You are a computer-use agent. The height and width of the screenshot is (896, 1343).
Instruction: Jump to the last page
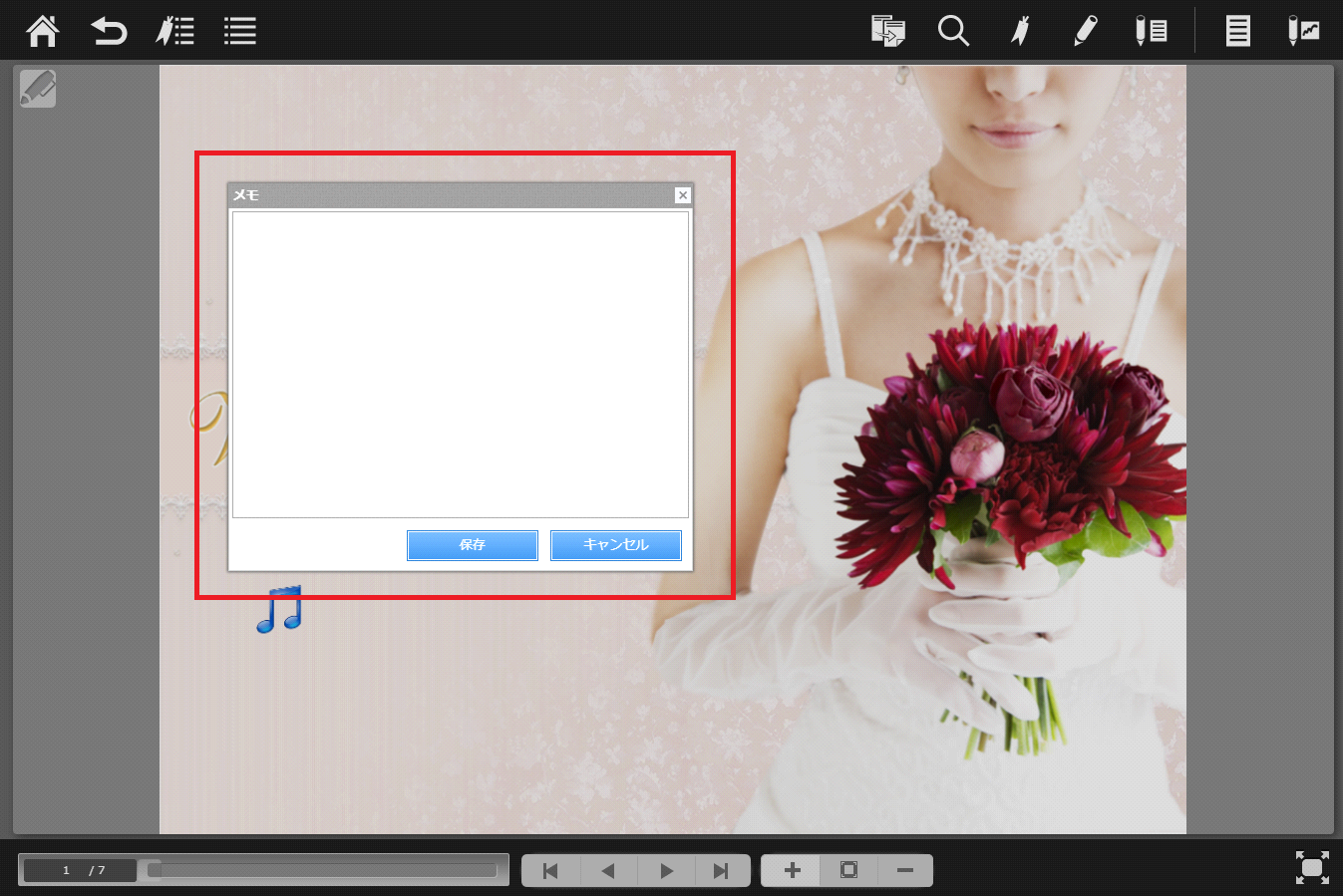coord(721,871)
